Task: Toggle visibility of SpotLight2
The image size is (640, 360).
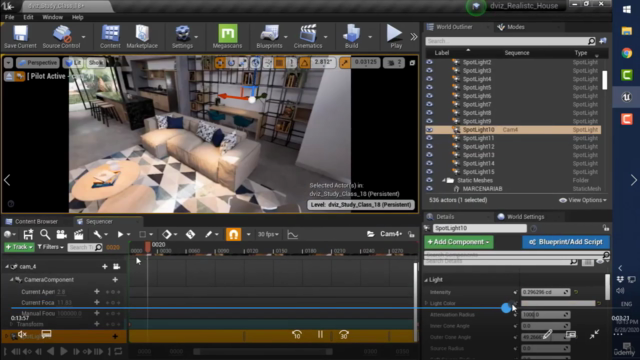Action: (429, 62)
